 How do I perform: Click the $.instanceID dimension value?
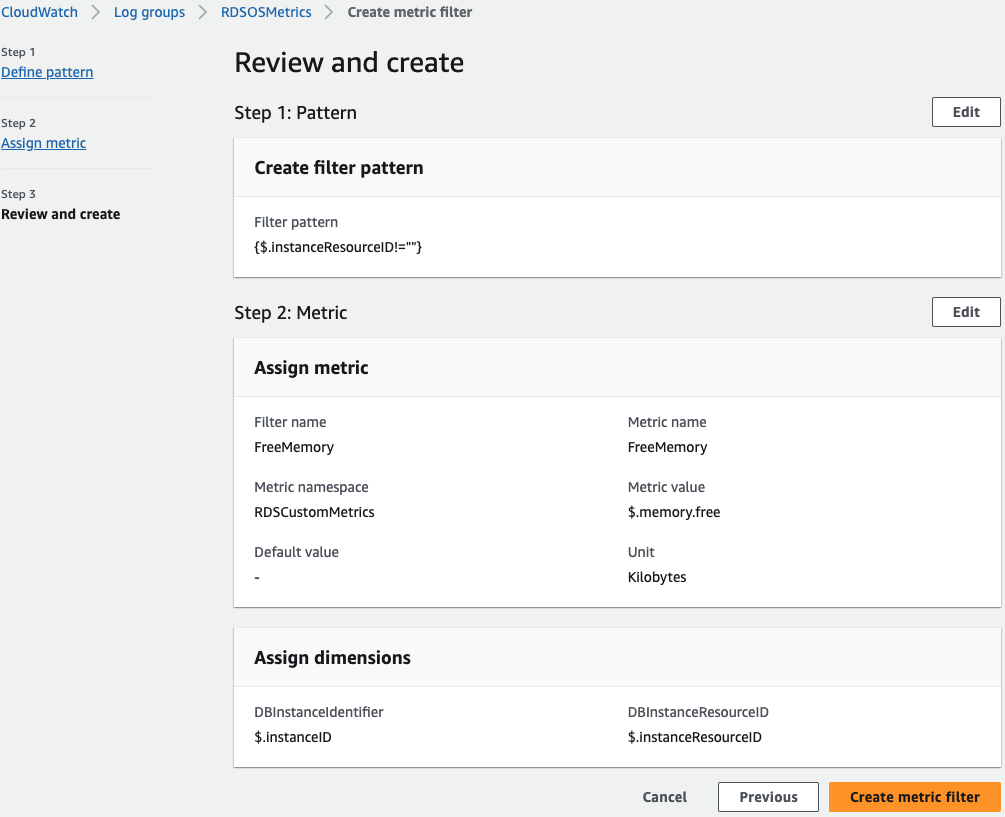[x=293, y=737]
